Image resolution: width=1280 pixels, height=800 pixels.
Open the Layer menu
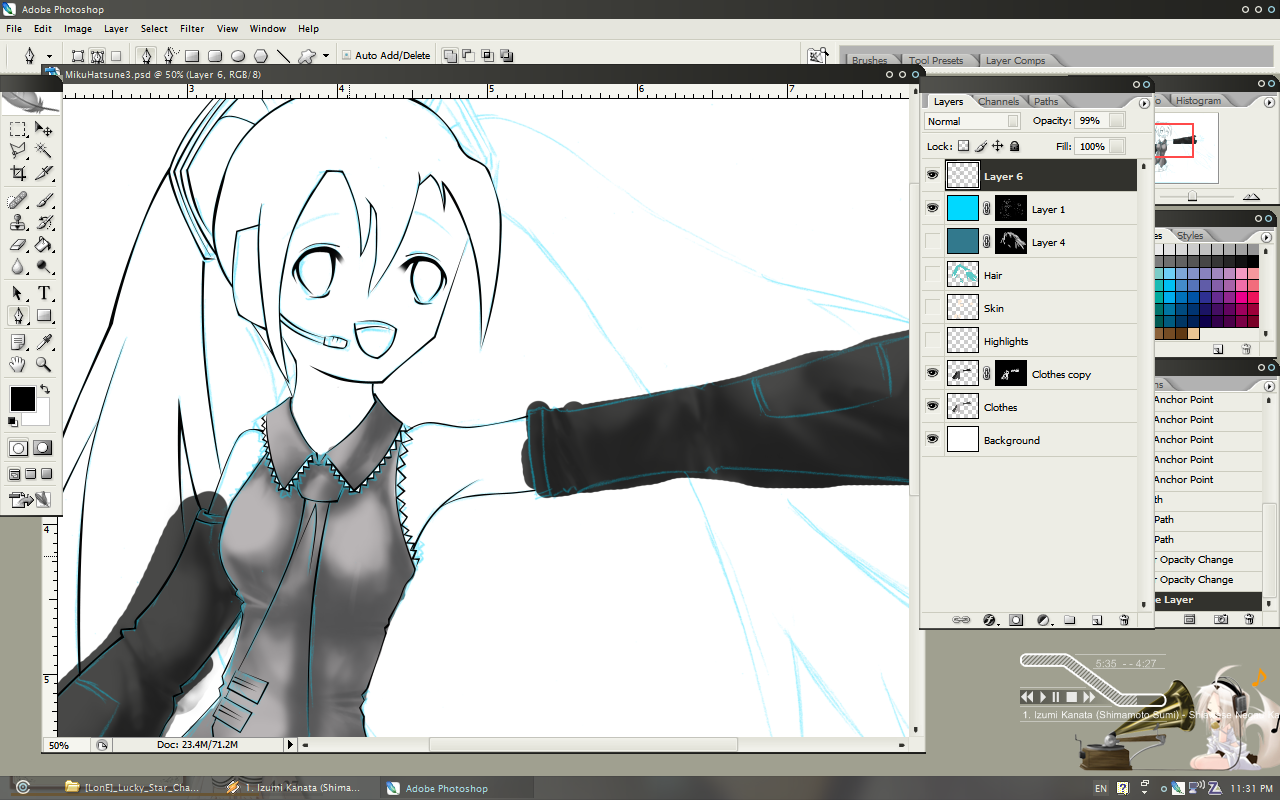tap(116, 29)
